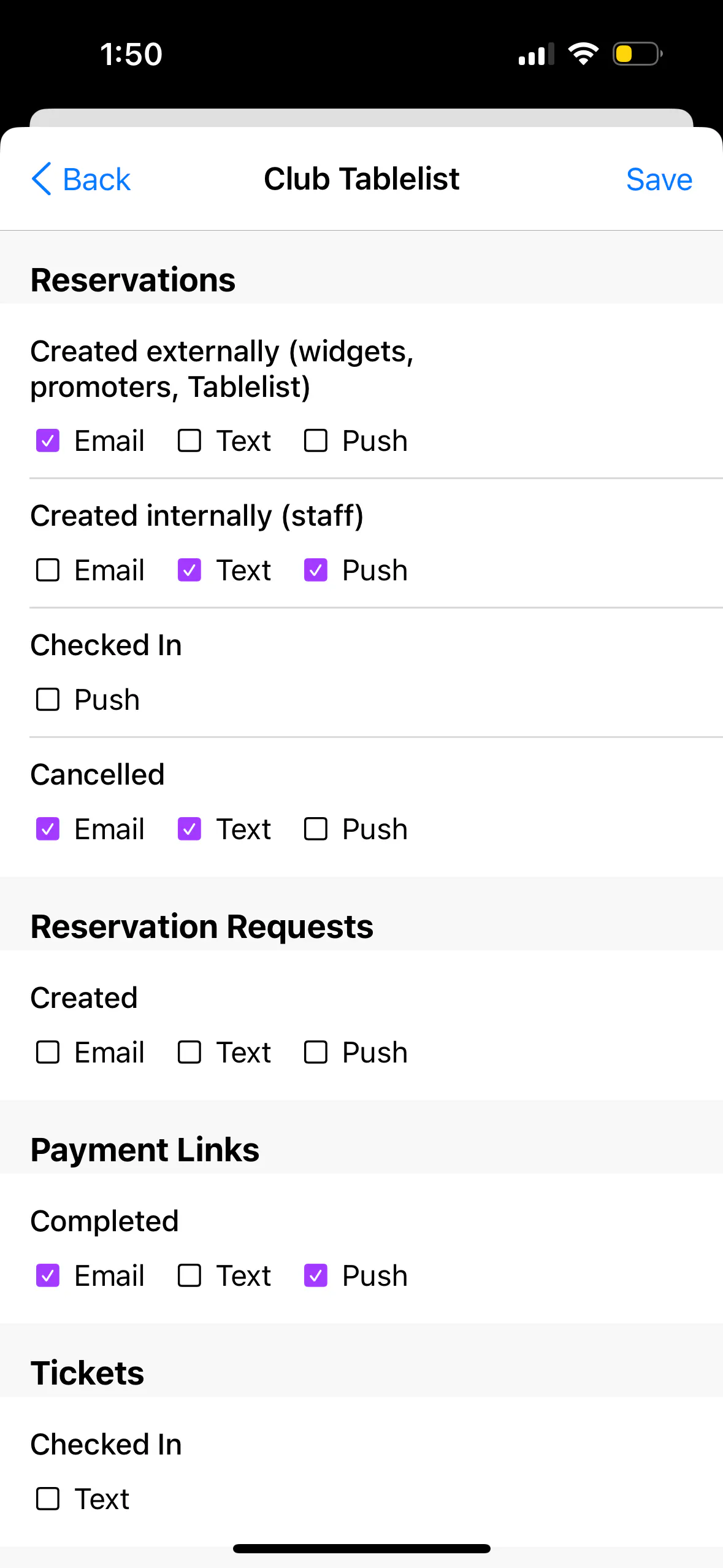Enable Push for Cancelled reservations
The width and height of the screenshot is (723, 1568).
[316, 829]
